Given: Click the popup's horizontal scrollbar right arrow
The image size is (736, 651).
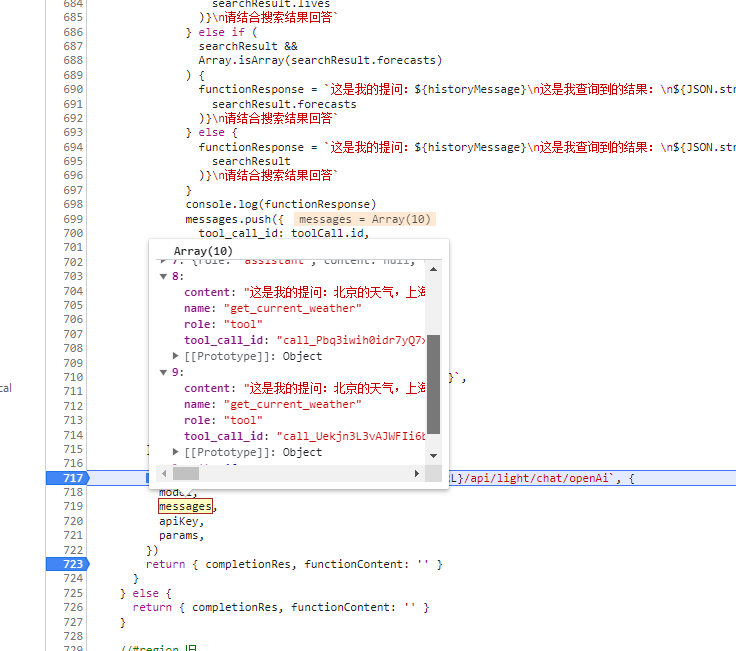Looking at the screenshot, I should pyautogui.click(x=417, y=474).
